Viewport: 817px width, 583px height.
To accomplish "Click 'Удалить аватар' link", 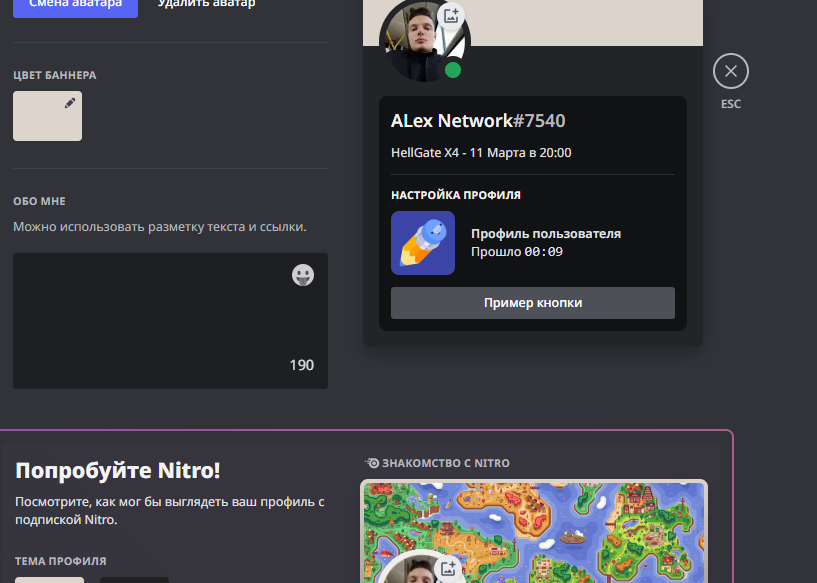I will (206, 5).
